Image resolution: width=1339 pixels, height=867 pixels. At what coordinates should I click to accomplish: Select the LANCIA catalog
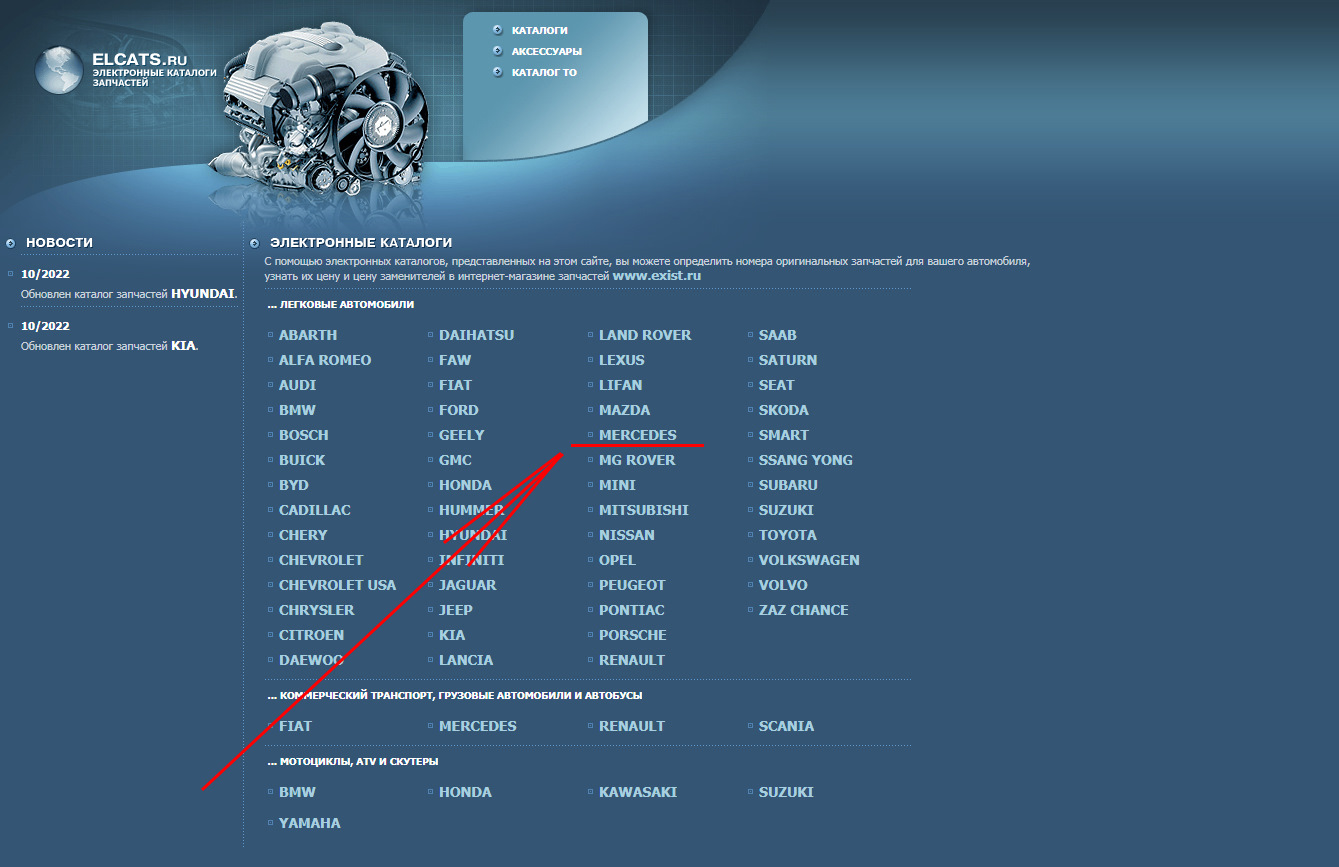466,660
